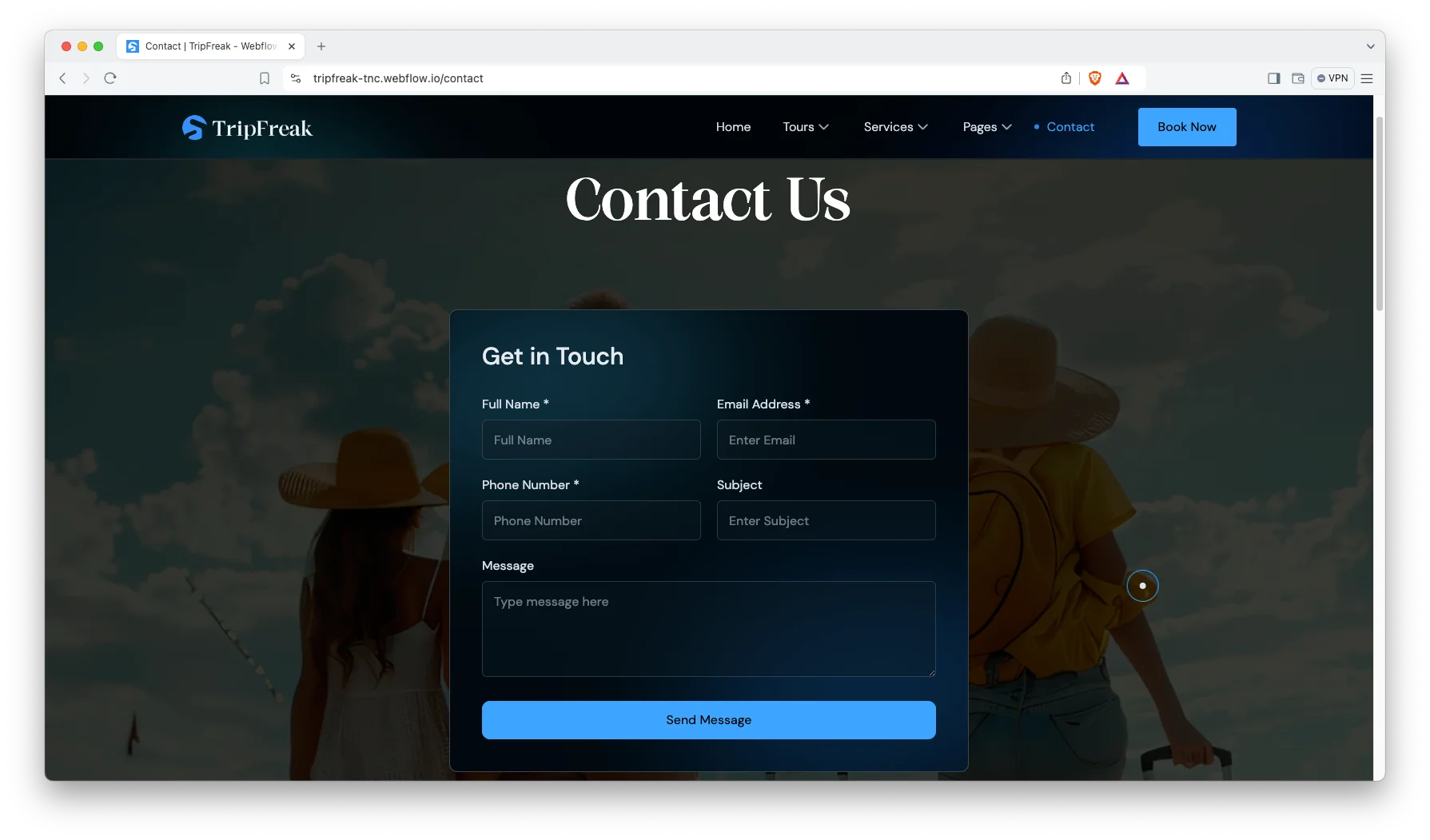Click the Type message here textarea
1430x840 pixels.
click(708, 629)
